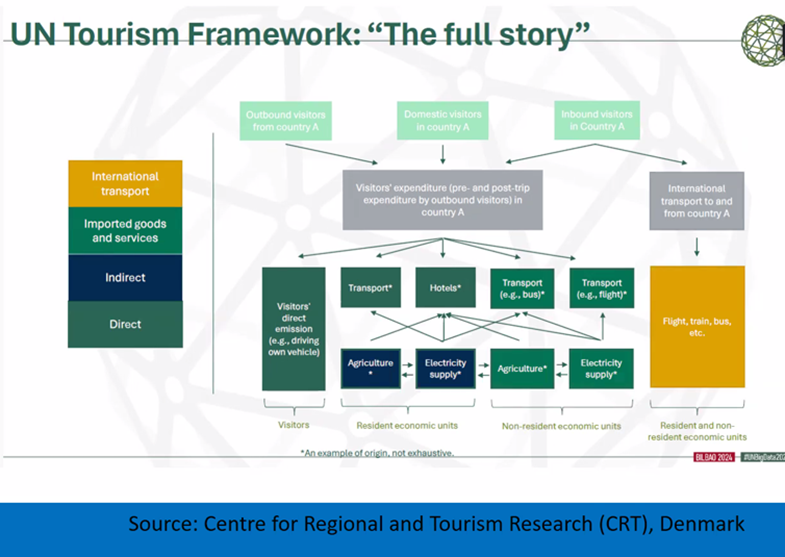Click the BILBAO 2024 badge
The height and width of the screenshot is (557, 785).
tap(714, 456)
